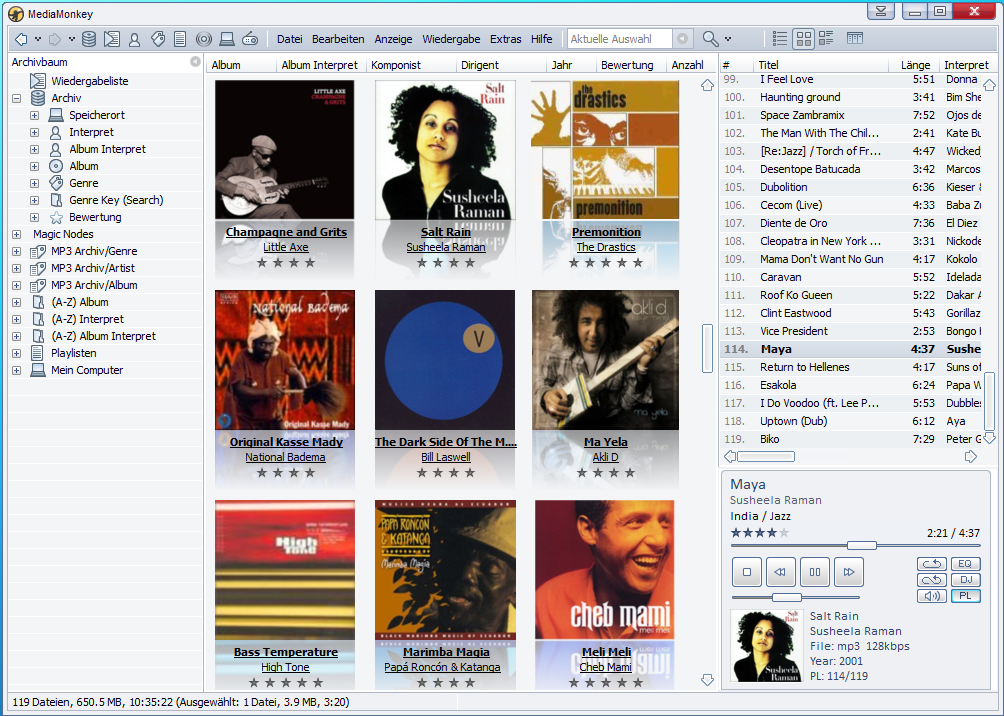Click the back navigation arrow in toolbar
The width and height of the screenshot is (1004, 716).
click(21, 39)
